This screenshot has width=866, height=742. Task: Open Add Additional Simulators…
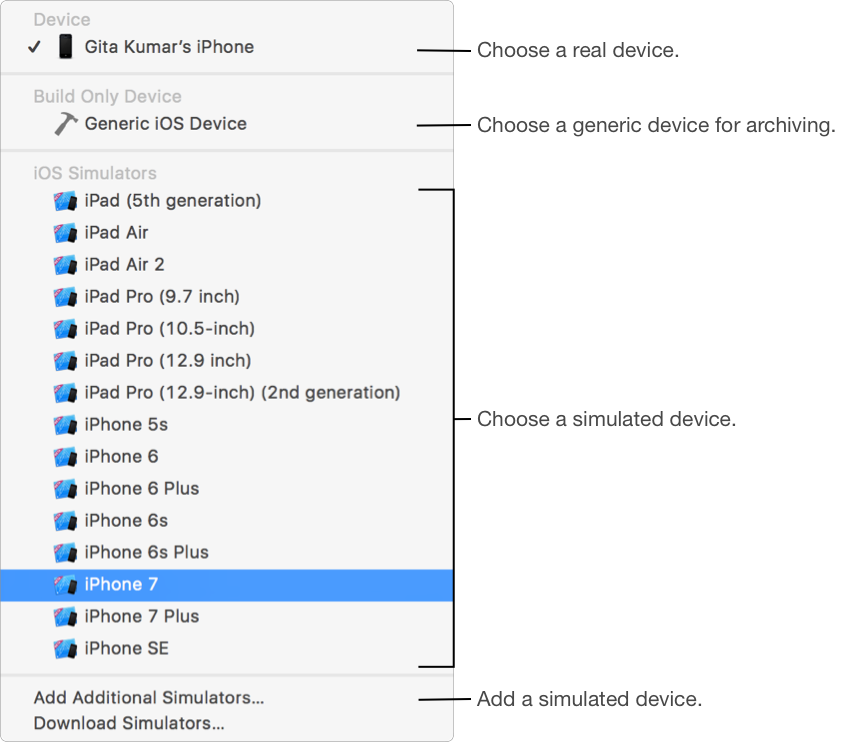click(x=149, y=698)
